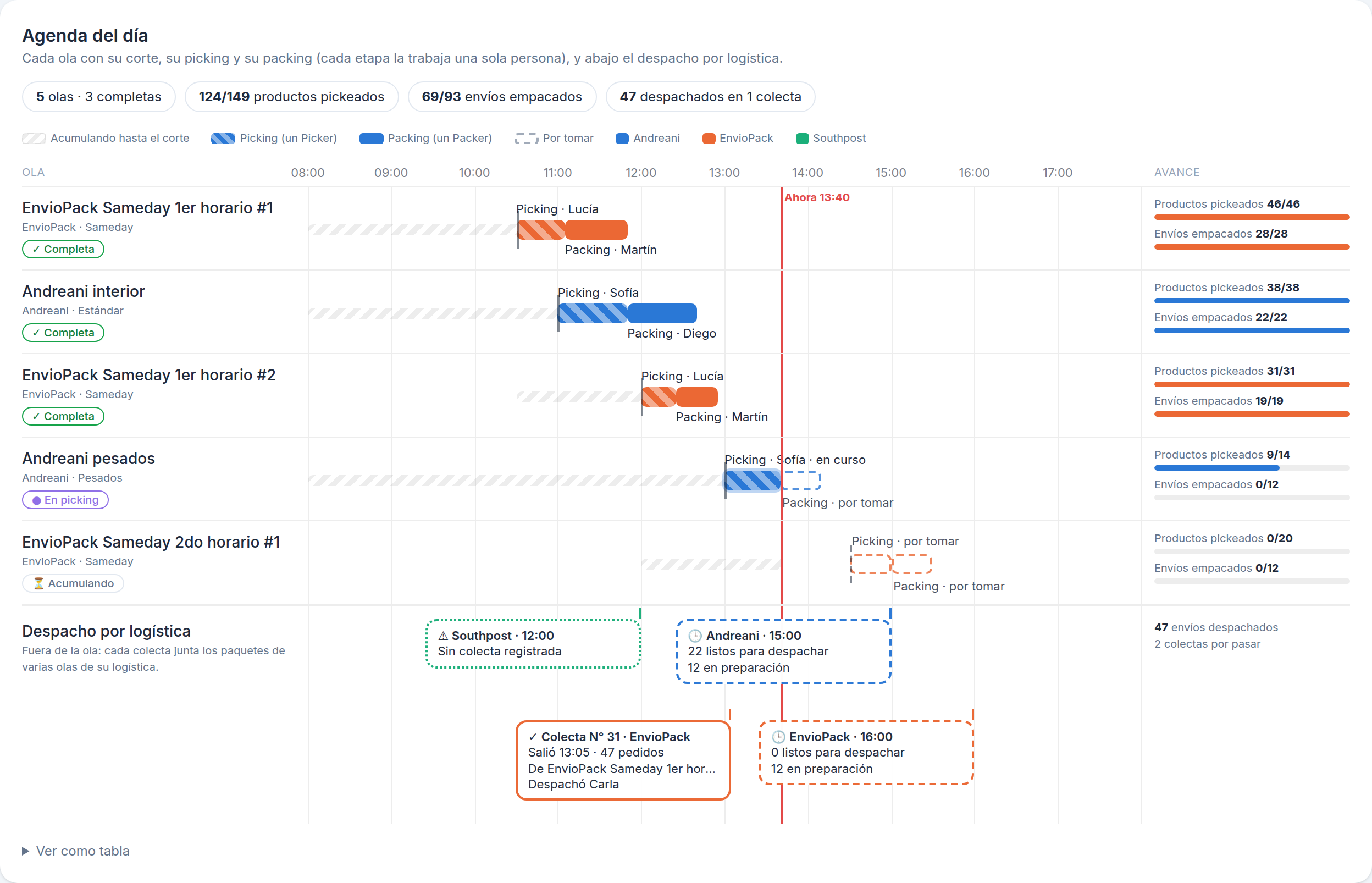Open the Andreani 15:00 collection card

tap(783, 652)
